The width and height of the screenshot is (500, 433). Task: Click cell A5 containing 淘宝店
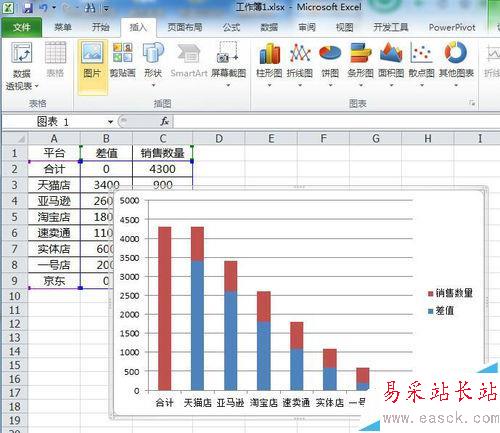click(x=54, y=217)
